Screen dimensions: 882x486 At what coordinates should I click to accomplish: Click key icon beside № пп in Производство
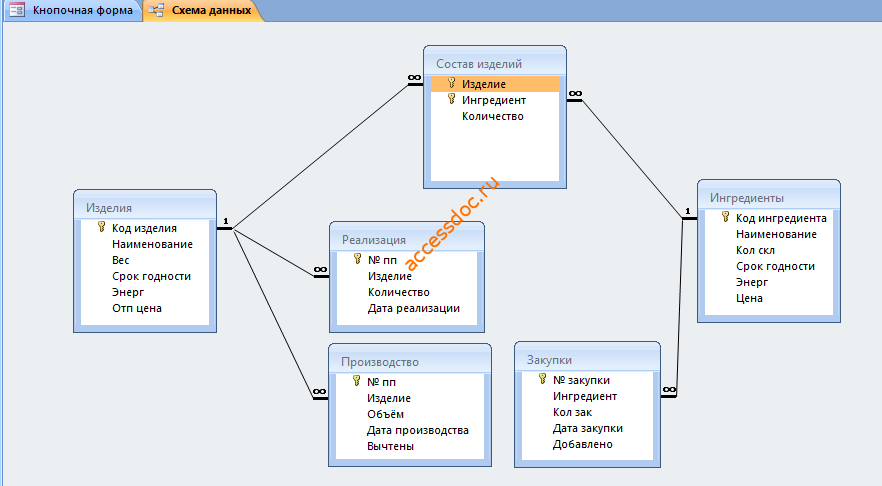point(357,381)
